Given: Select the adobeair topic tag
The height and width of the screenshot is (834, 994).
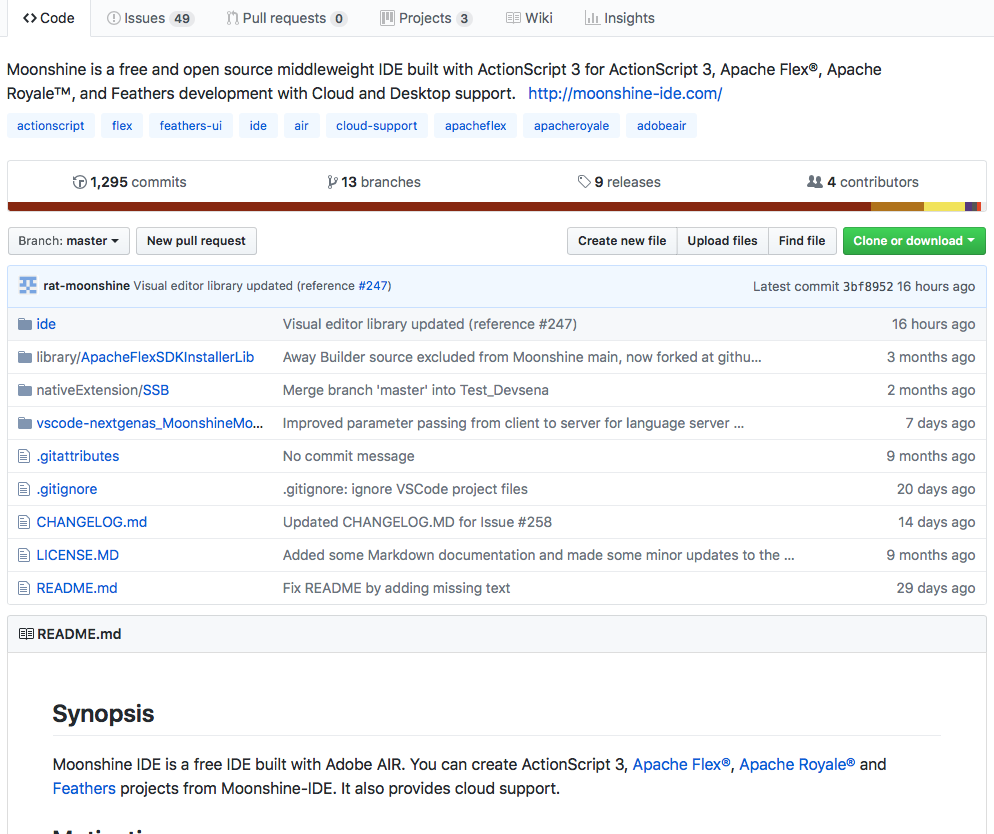Looking at the screenshot, I should click(x=661, y=125).
